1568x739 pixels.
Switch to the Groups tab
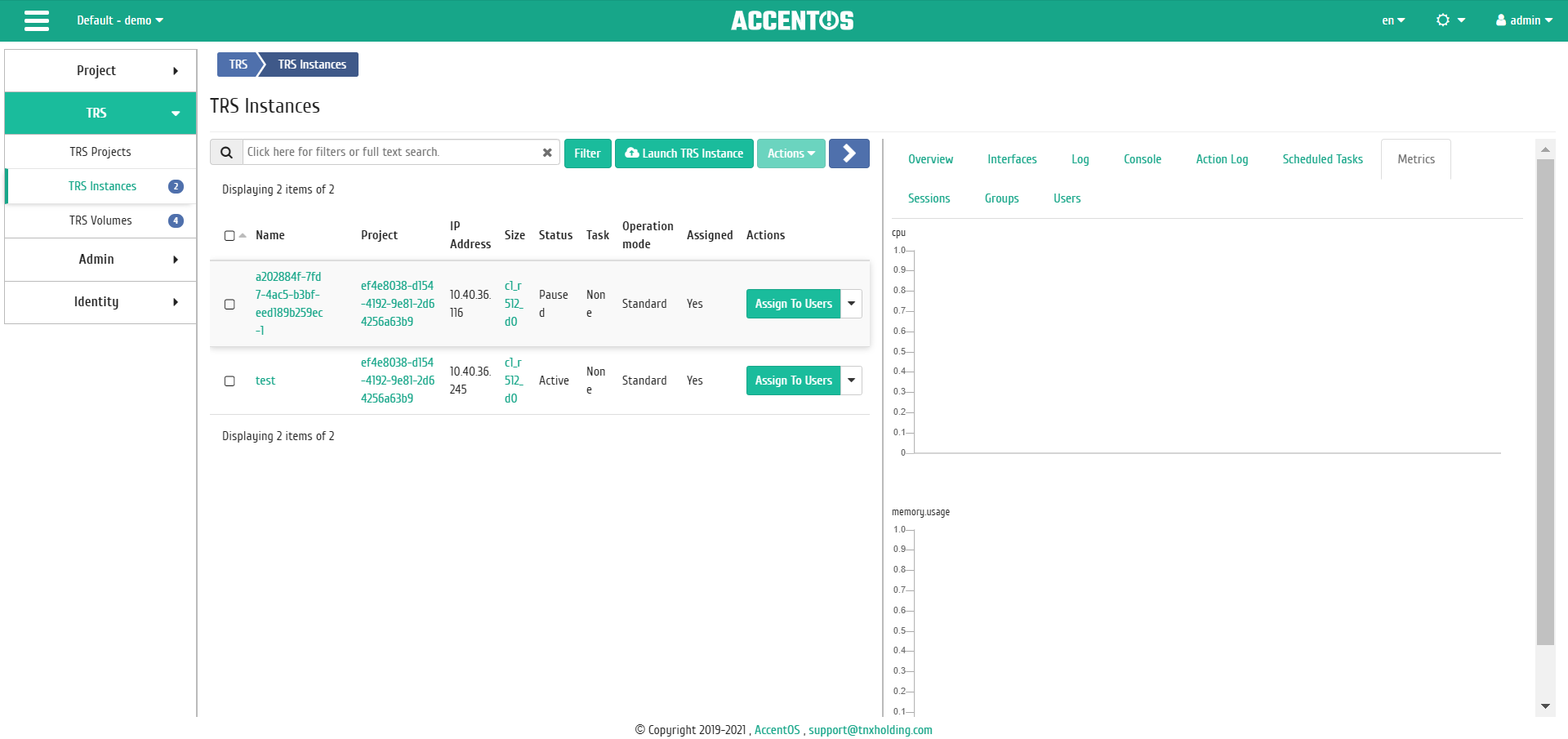click(1001, 198)
